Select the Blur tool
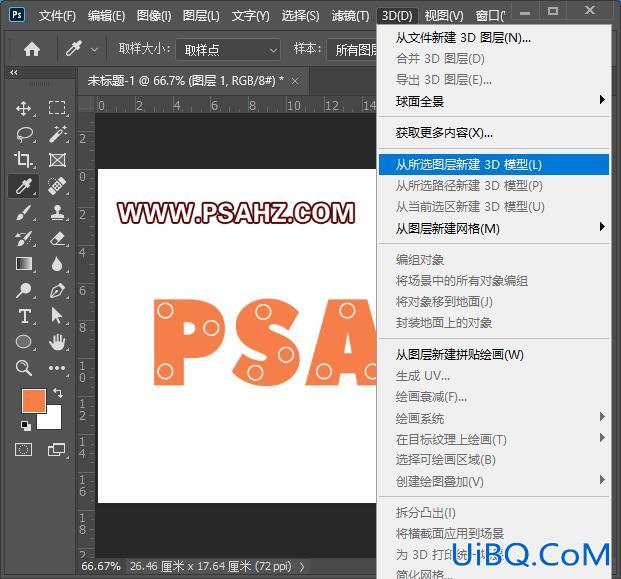The width and height of the screenshot is (621, 579). 57,264
